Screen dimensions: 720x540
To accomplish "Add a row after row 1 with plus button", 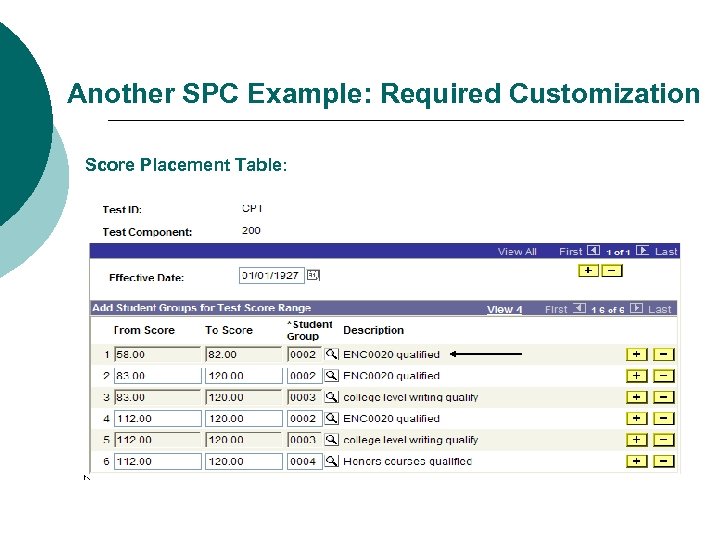I will tap(636, 354).
